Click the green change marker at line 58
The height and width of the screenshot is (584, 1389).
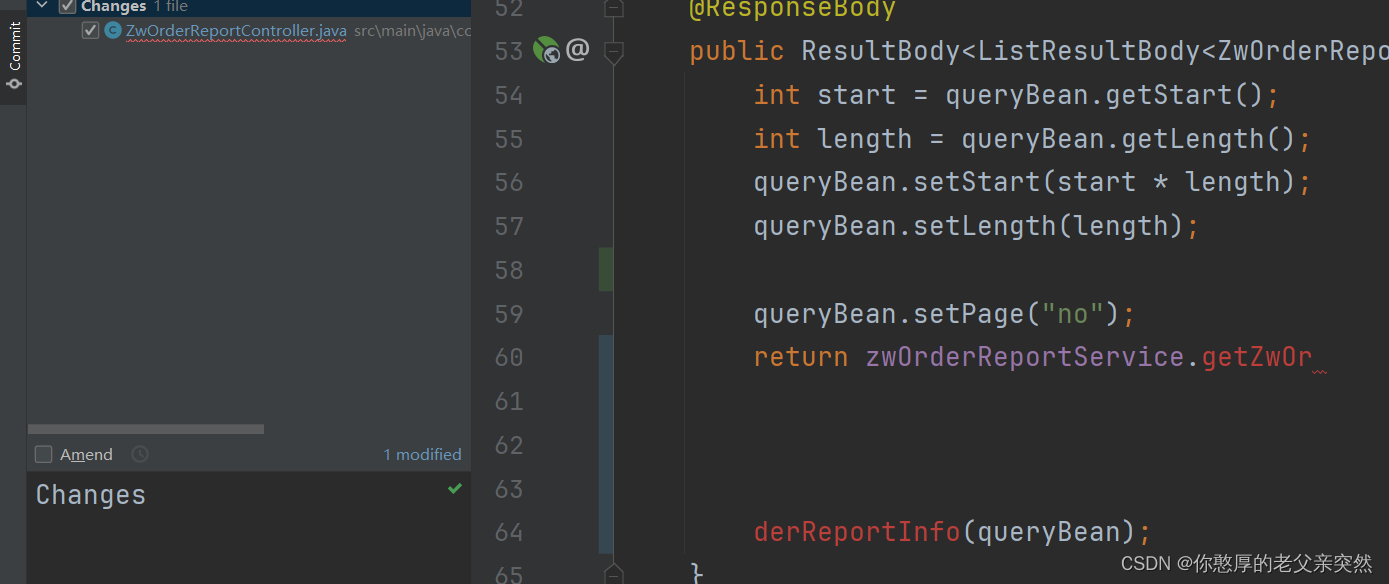coord(606,270)
